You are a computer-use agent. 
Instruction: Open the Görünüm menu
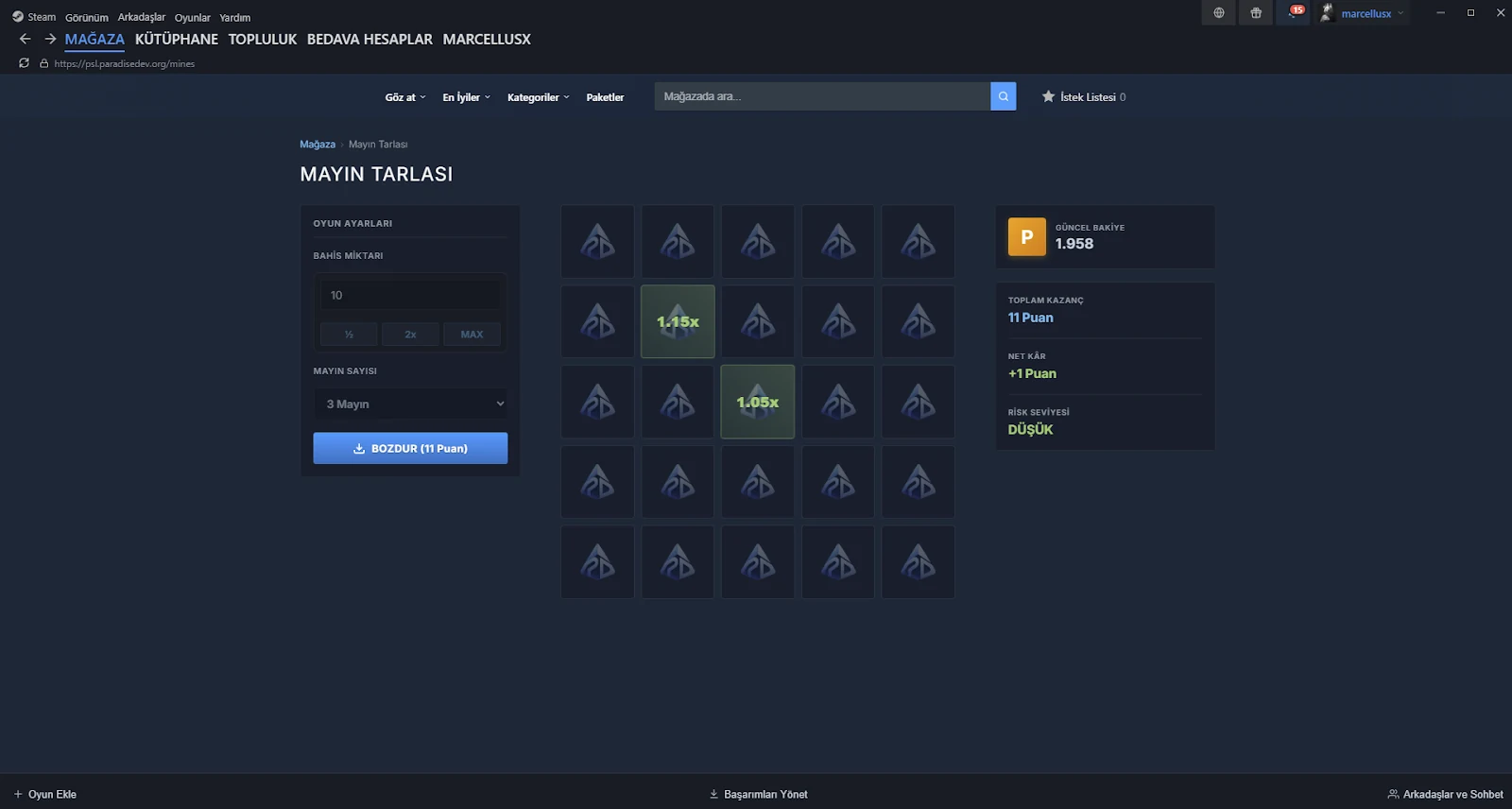[x=87, y=17]
